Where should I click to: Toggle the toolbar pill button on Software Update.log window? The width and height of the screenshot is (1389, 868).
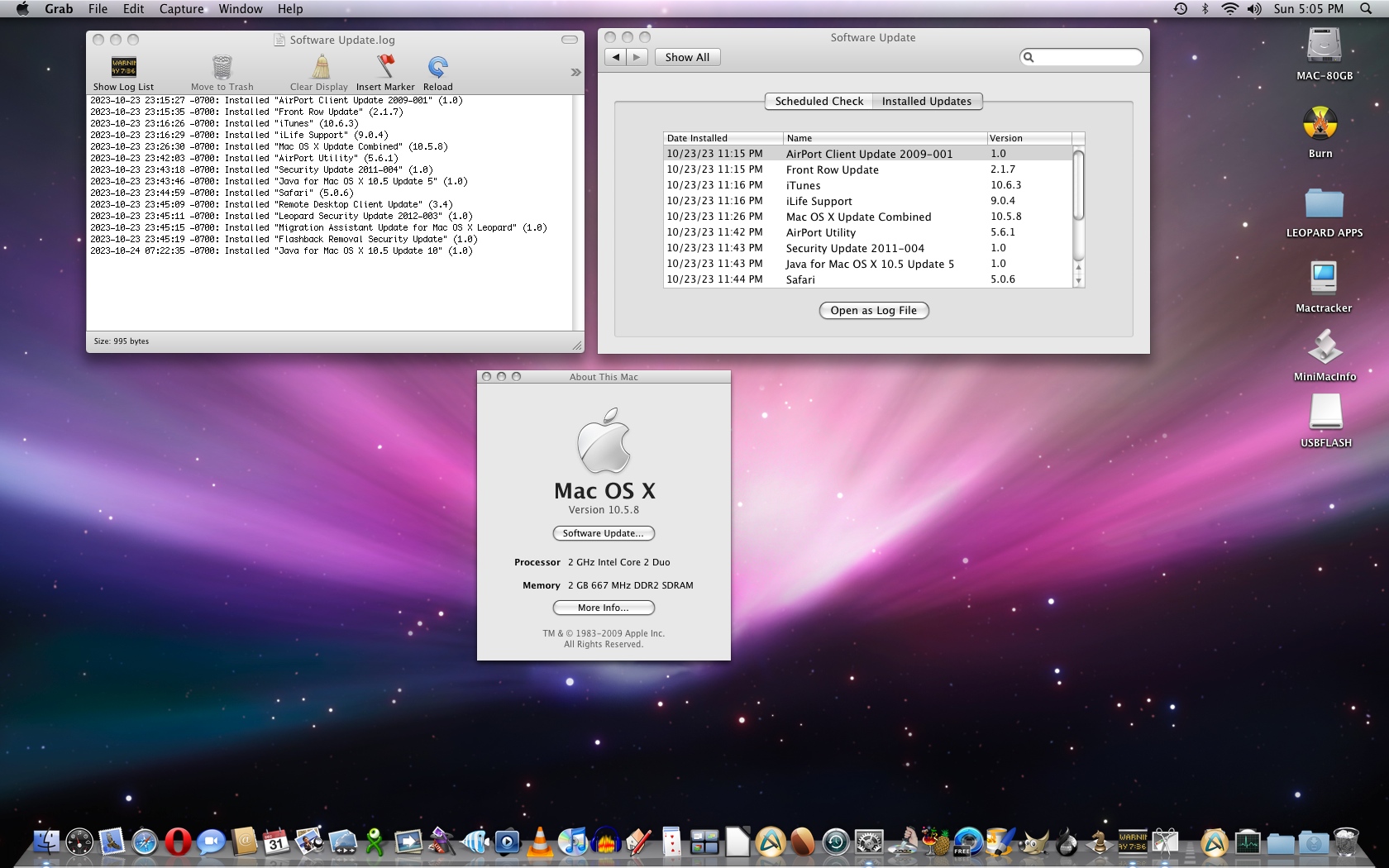(570, 40)
